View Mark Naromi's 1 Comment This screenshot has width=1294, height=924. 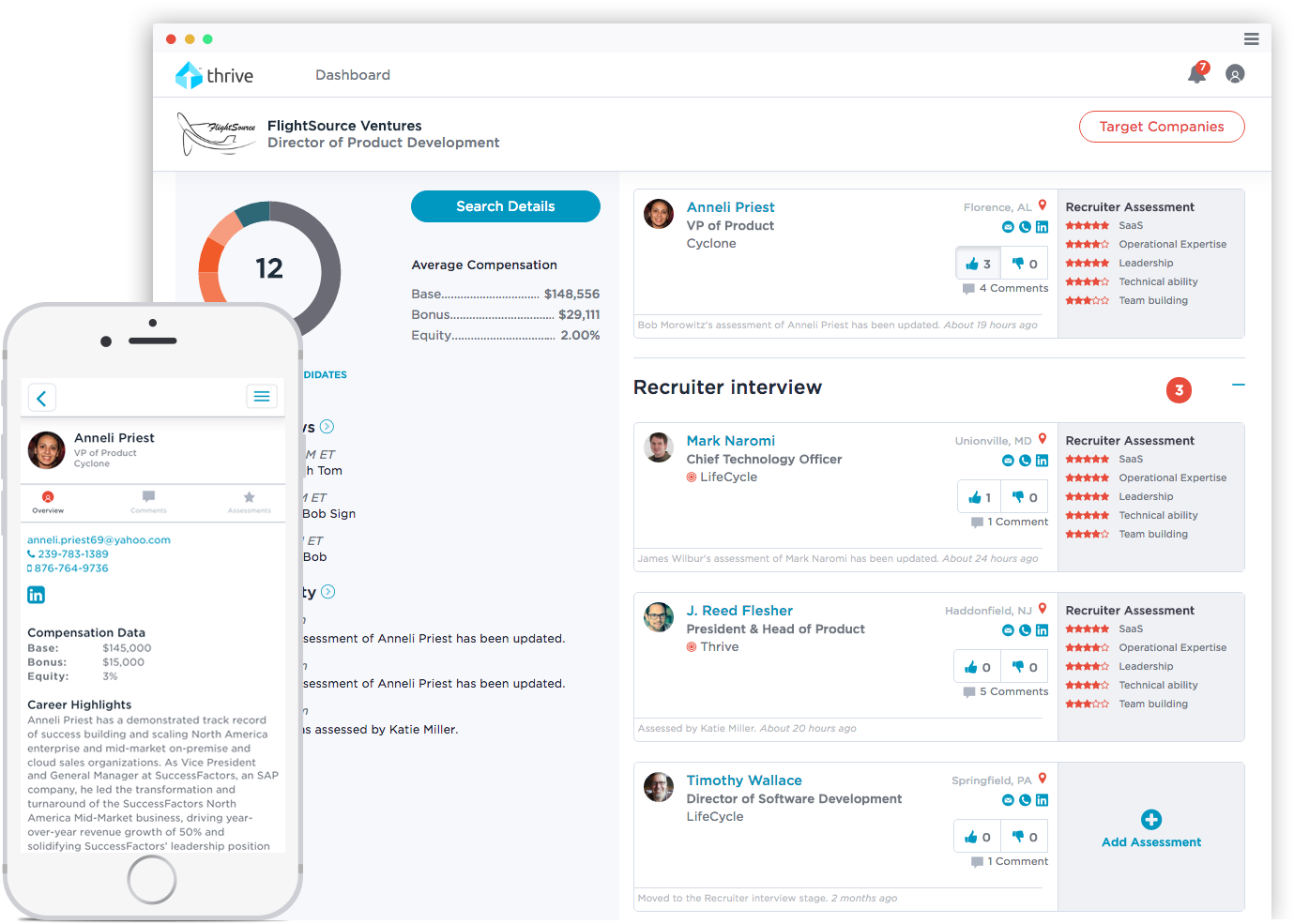point(1010,523)
